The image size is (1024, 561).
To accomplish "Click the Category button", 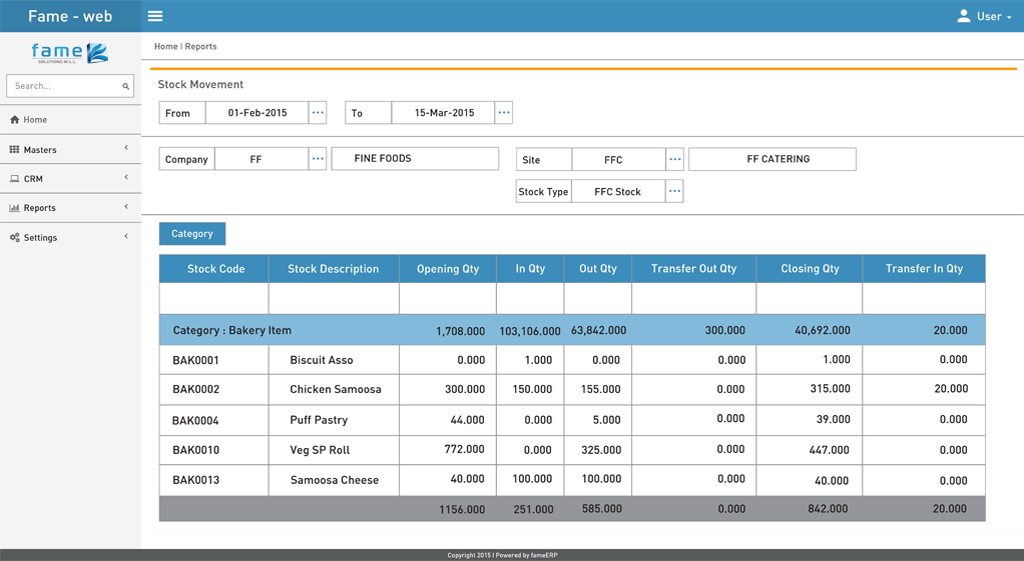I will pyautogui.click(x=192, y=234).
